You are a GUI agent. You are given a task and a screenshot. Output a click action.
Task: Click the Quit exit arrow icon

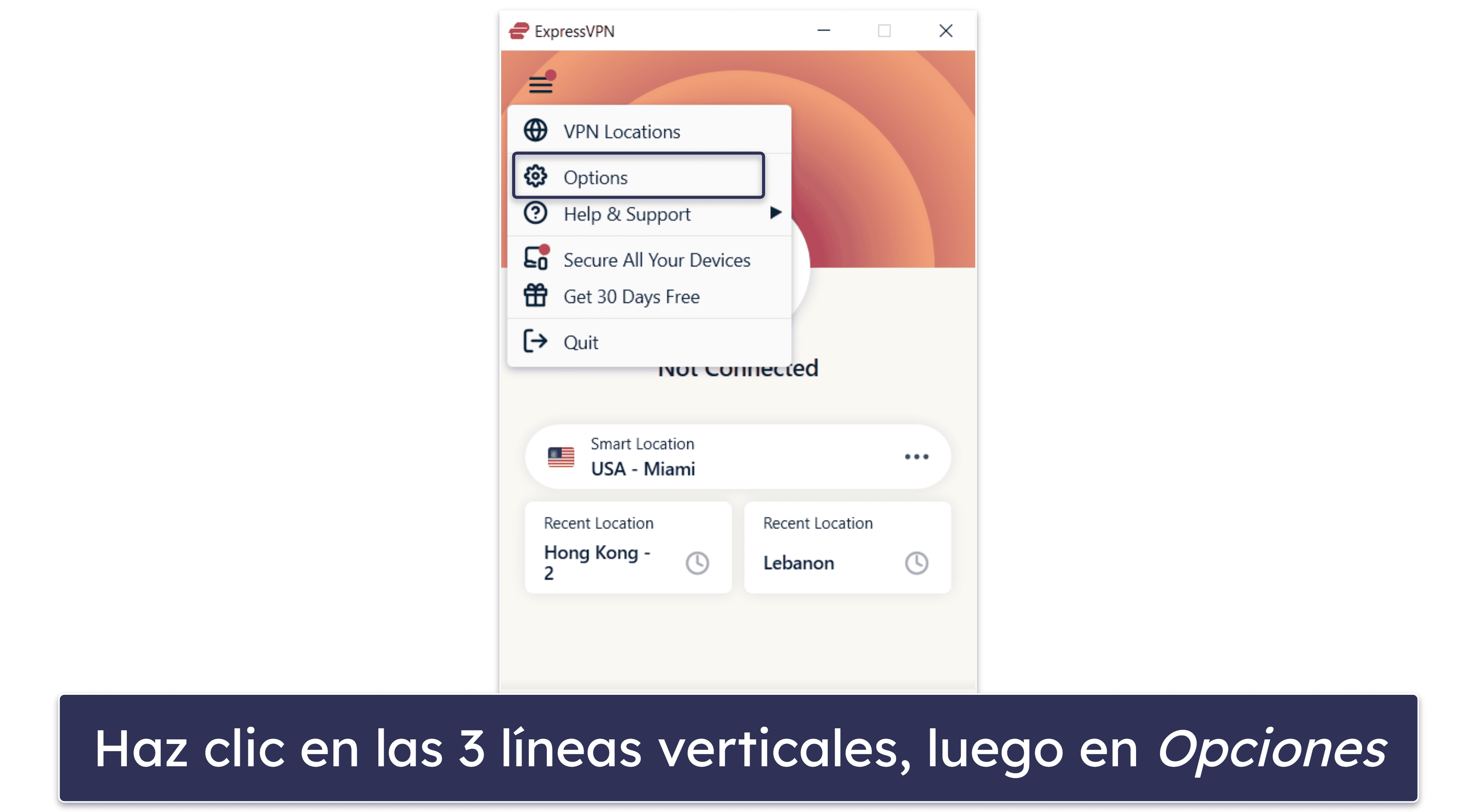coord(536,341)
